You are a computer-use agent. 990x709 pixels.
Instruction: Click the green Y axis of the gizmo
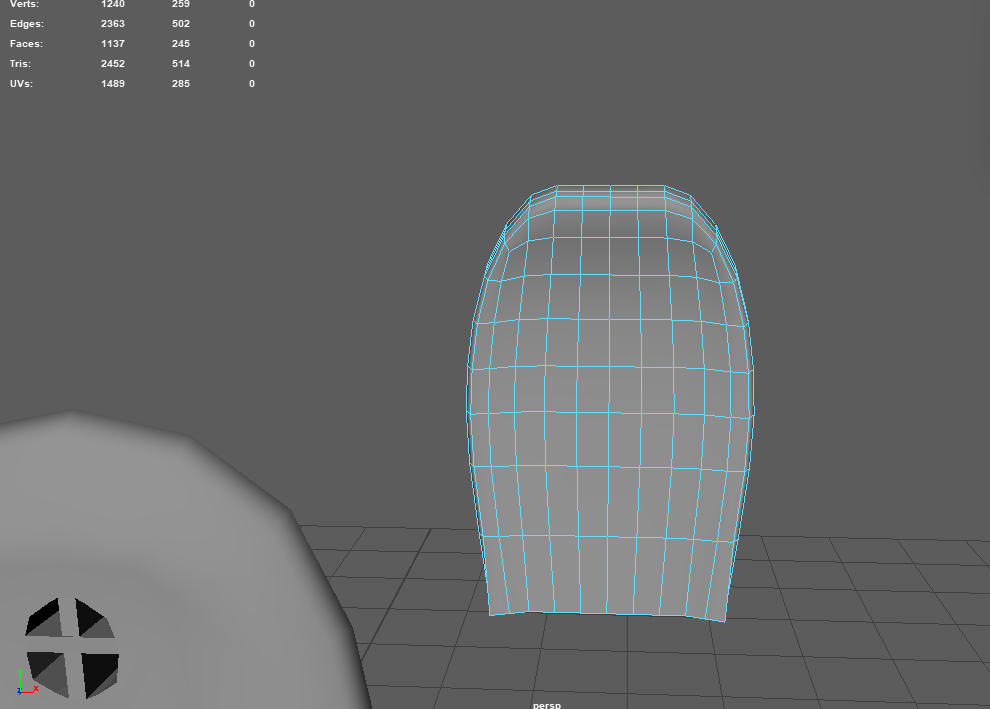[x=20, y=676]
